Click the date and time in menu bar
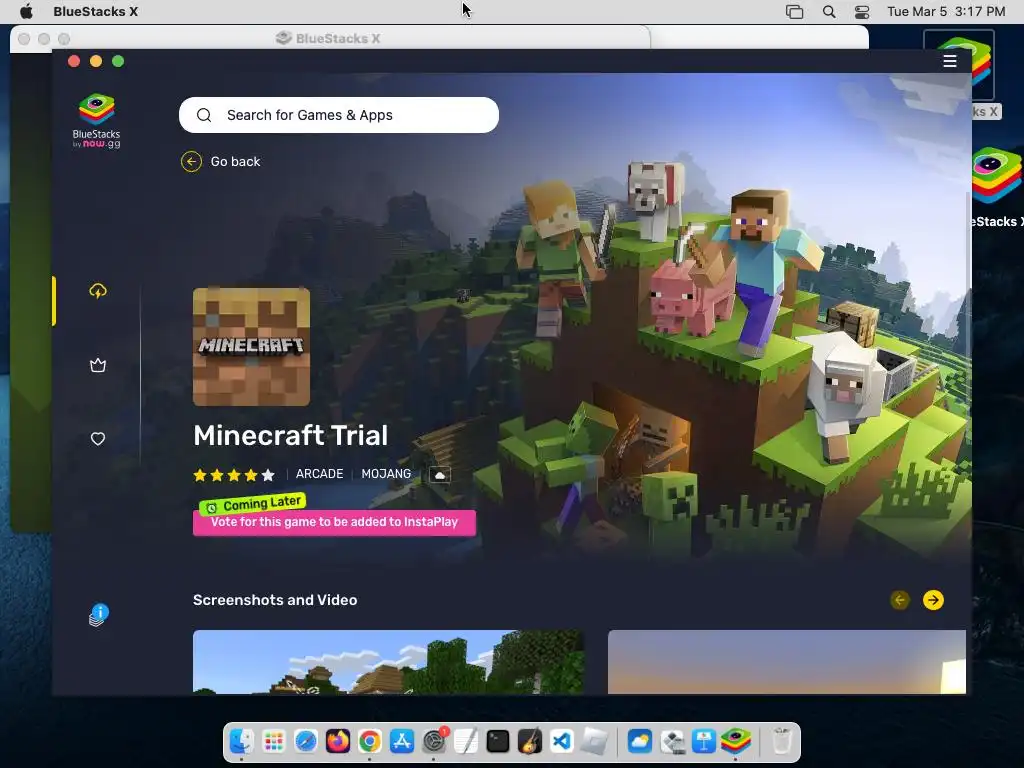This screenshot has width=1024, height=768. [946, 11]
